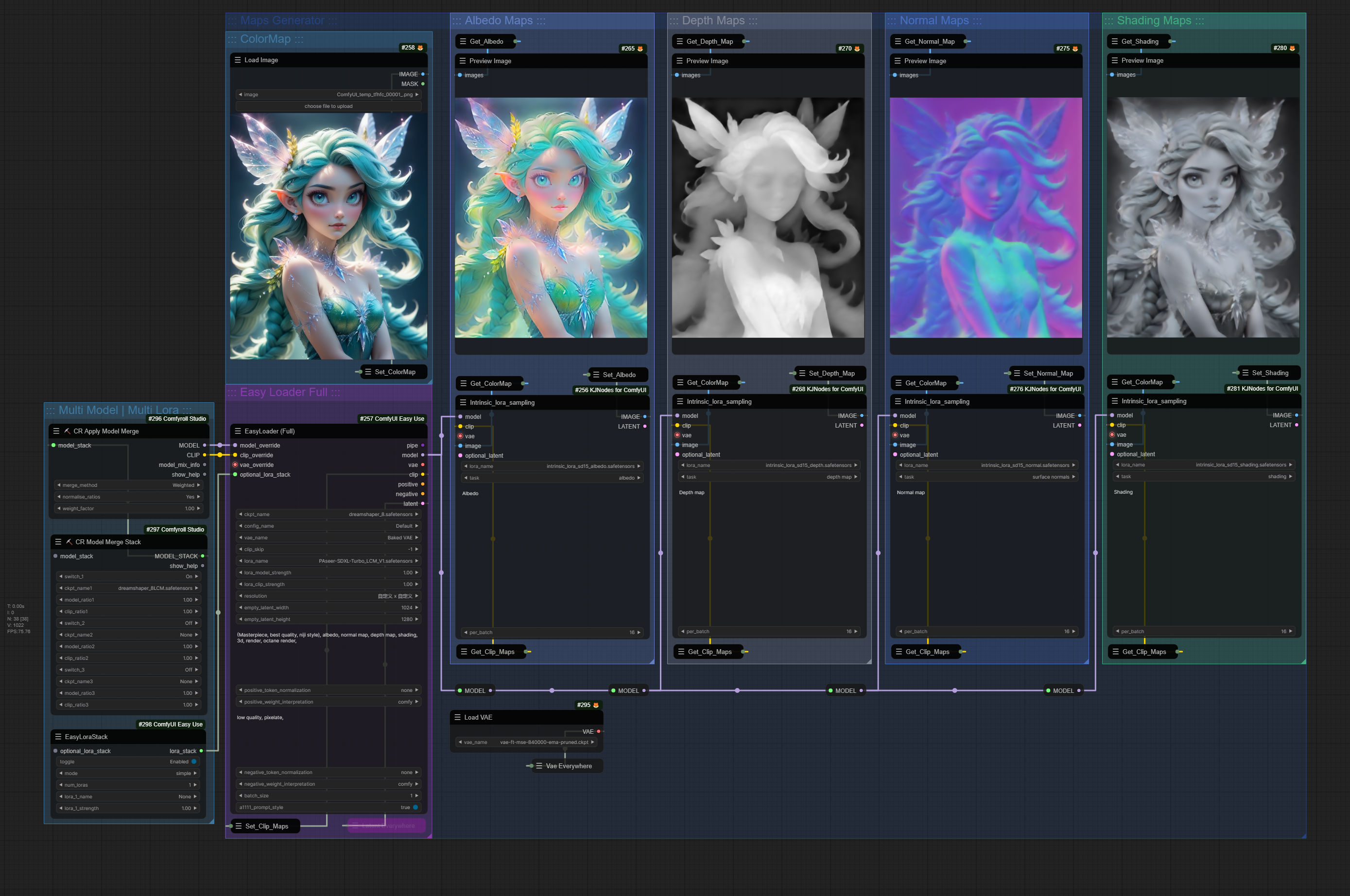Click the Set_Clip_Maps node menu icon
The height and width of the screenshot is (896, 1350).
[x=238, y=827]
